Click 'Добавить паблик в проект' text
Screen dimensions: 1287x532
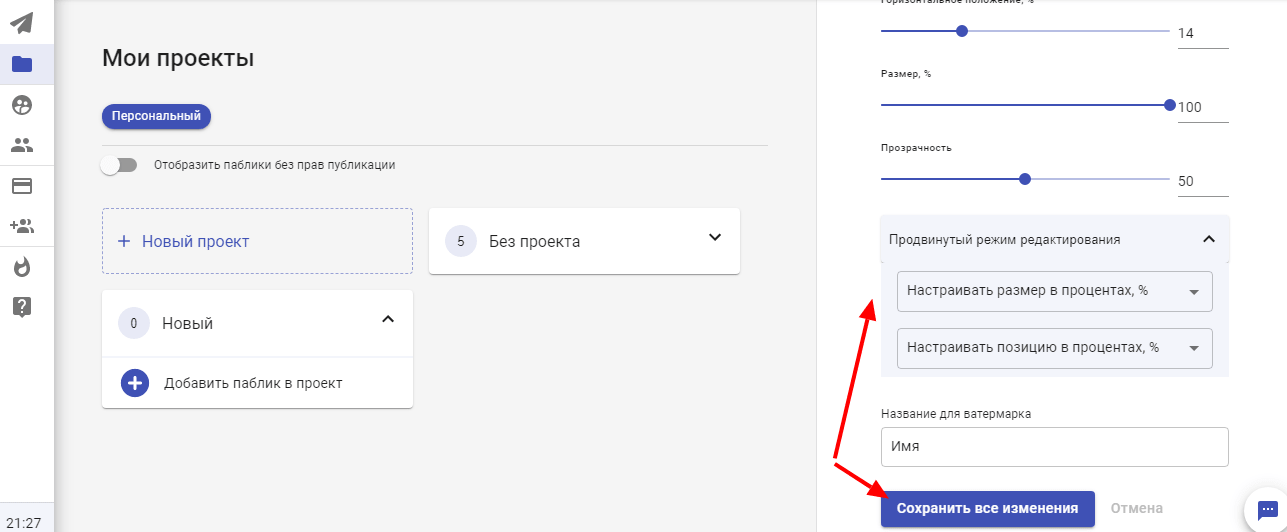[x=253, y=383]
